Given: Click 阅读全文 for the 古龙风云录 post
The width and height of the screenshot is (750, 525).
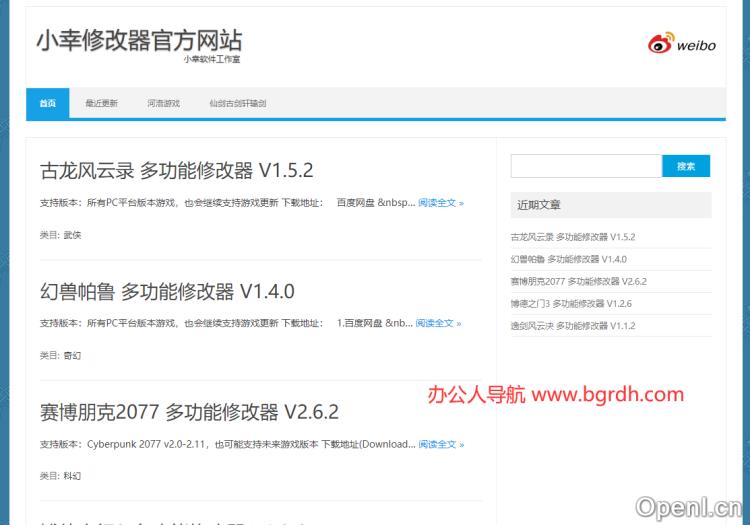Looking at the screenshot, I should (x=441, y=203).
